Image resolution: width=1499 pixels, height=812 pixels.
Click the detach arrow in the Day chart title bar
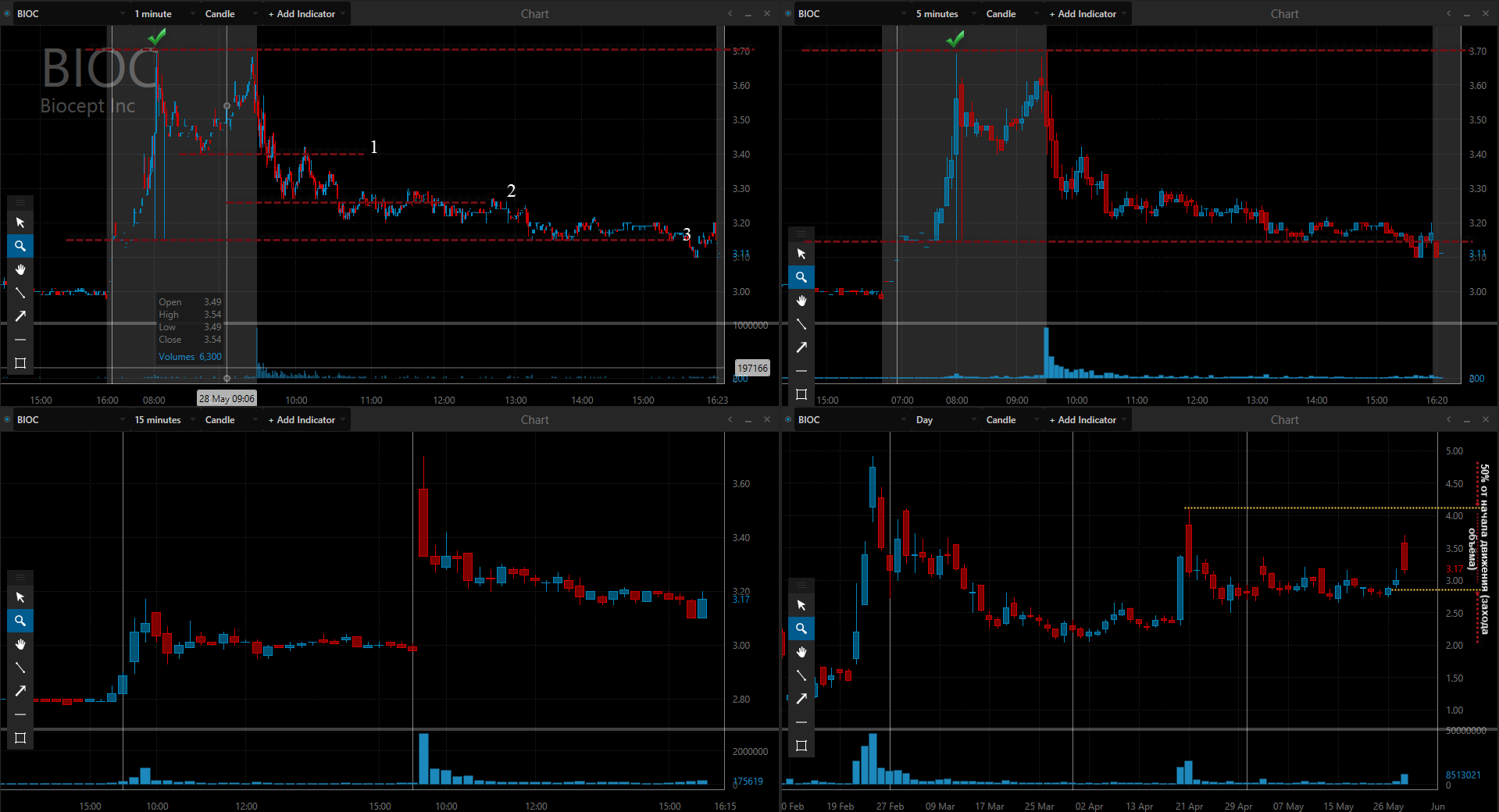(x=1449, y=419)
